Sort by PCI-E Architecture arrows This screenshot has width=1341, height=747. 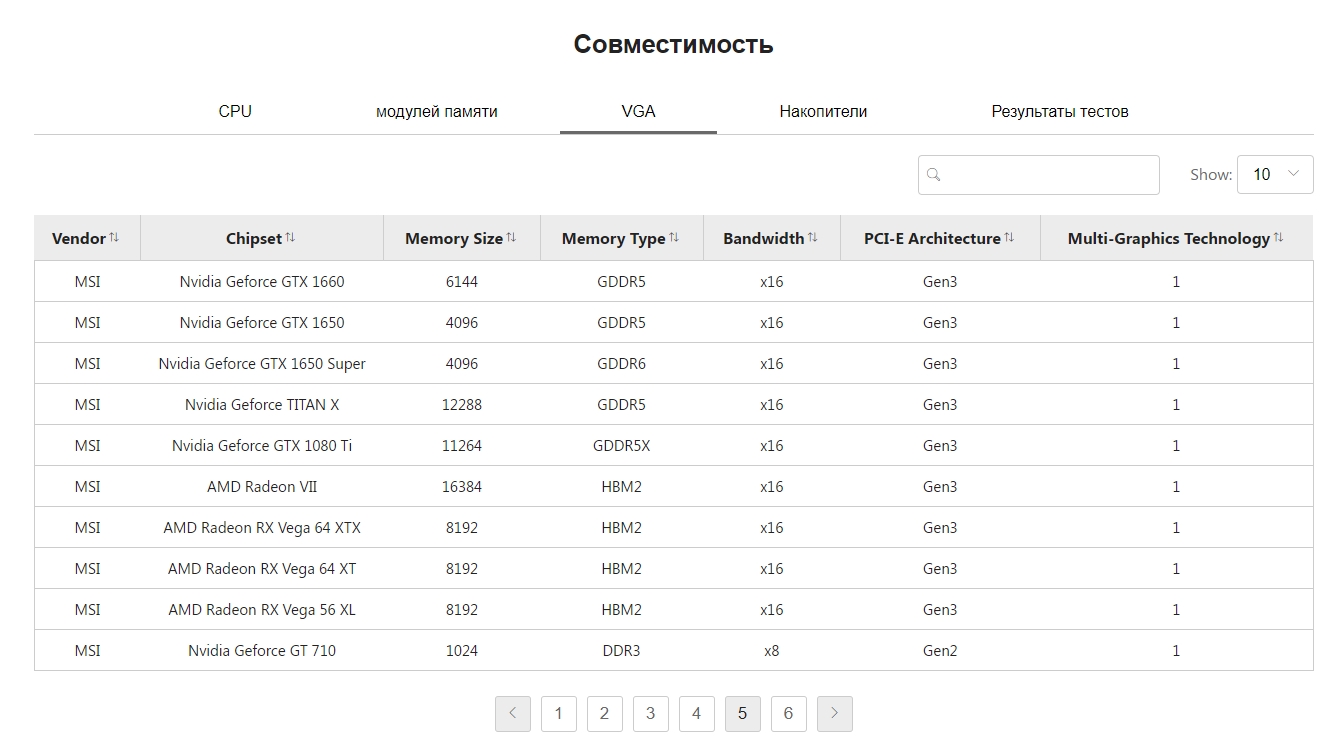pyautogui.click(x=1009, y=238)
